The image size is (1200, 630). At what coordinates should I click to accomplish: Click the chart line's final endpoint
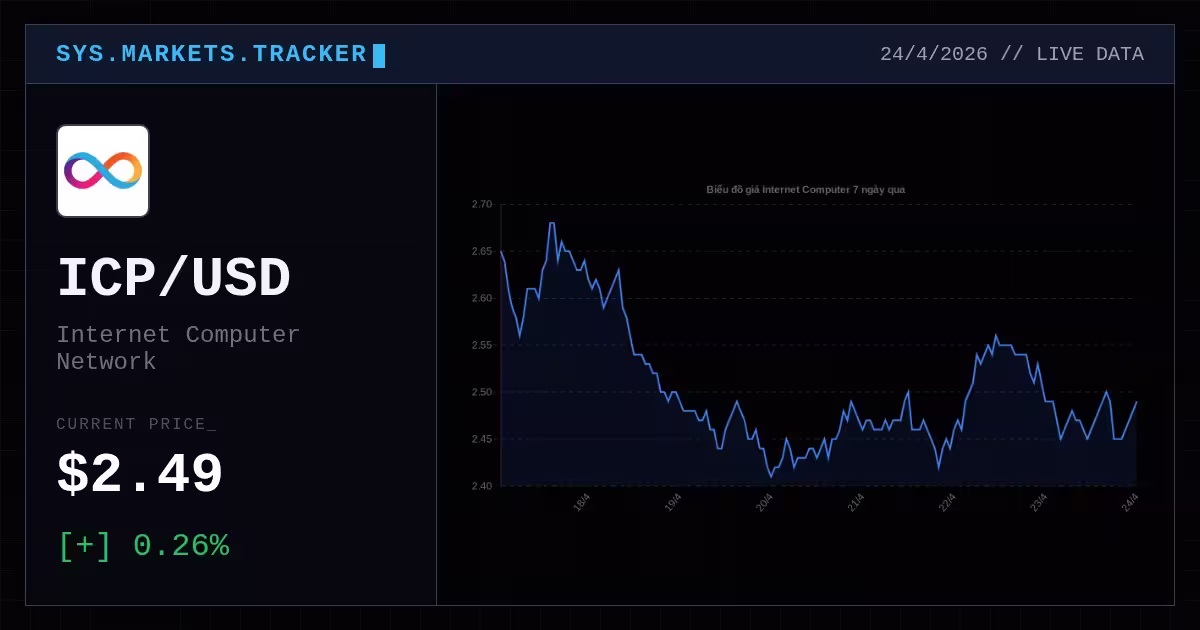(x=1136, y=402)
